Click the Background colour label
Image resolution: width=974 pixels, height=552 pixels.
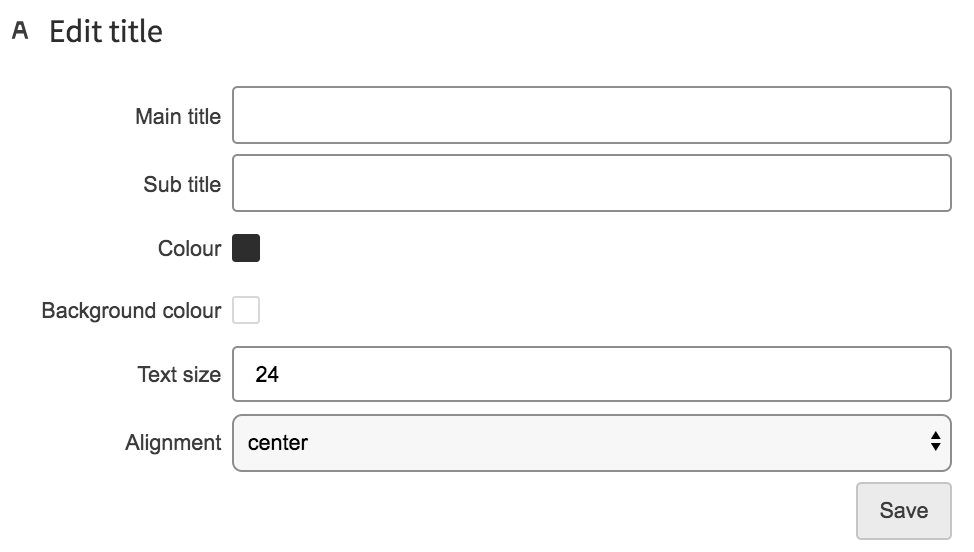click(x=131, y=310)
